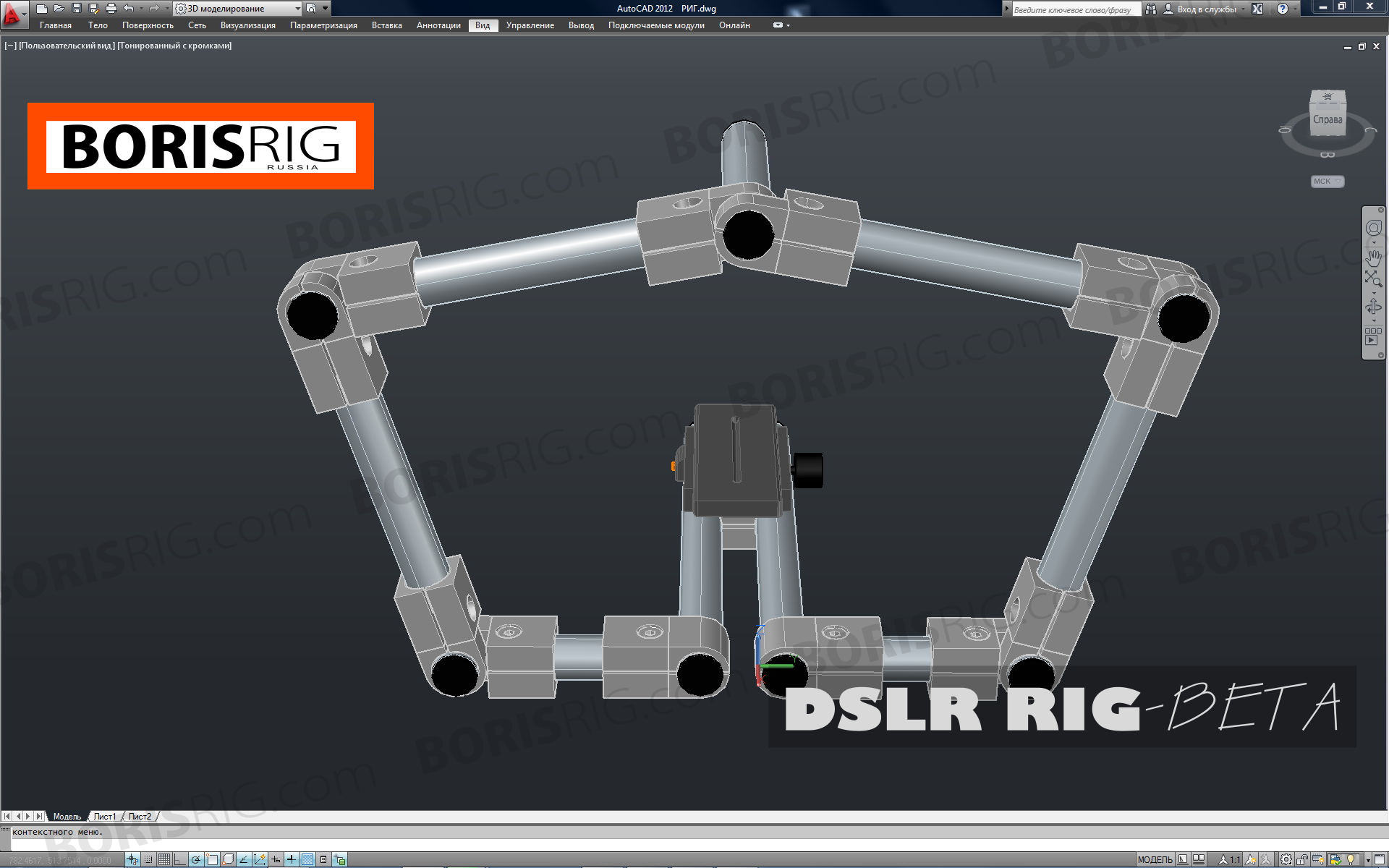Open the 3D моделирование workspace dropdown

click(x=238, y=9)
